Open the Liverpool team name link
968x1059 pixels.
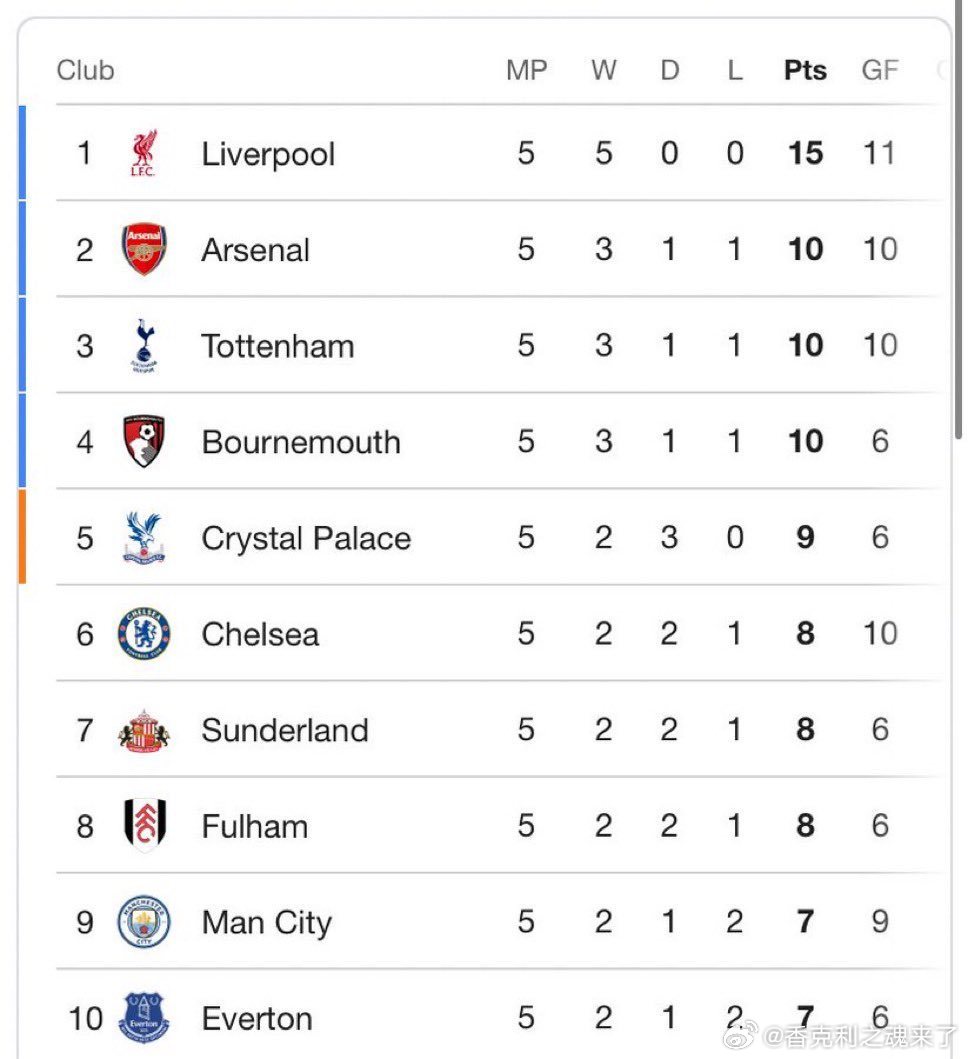pos(268,155)
